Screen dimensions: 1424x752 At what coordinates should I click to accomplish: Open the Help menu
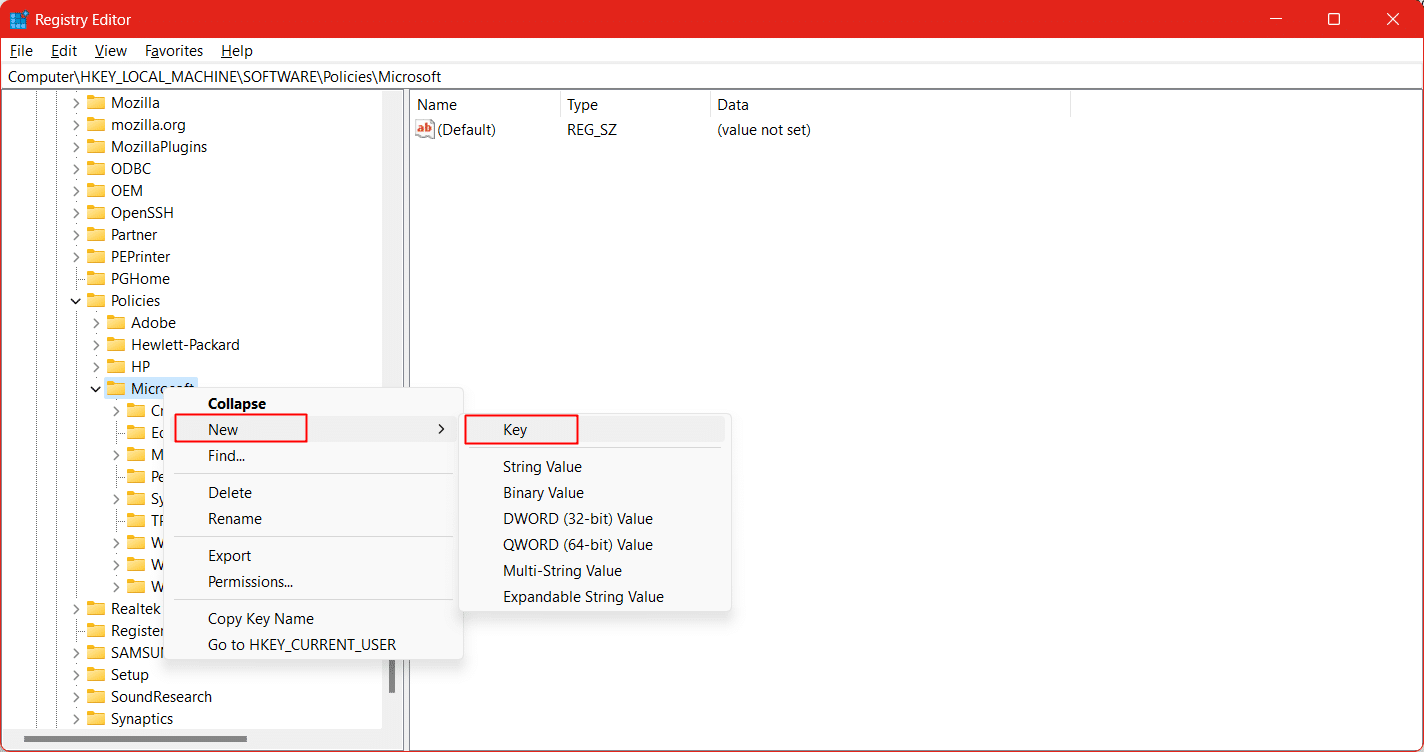pos(237,50)
